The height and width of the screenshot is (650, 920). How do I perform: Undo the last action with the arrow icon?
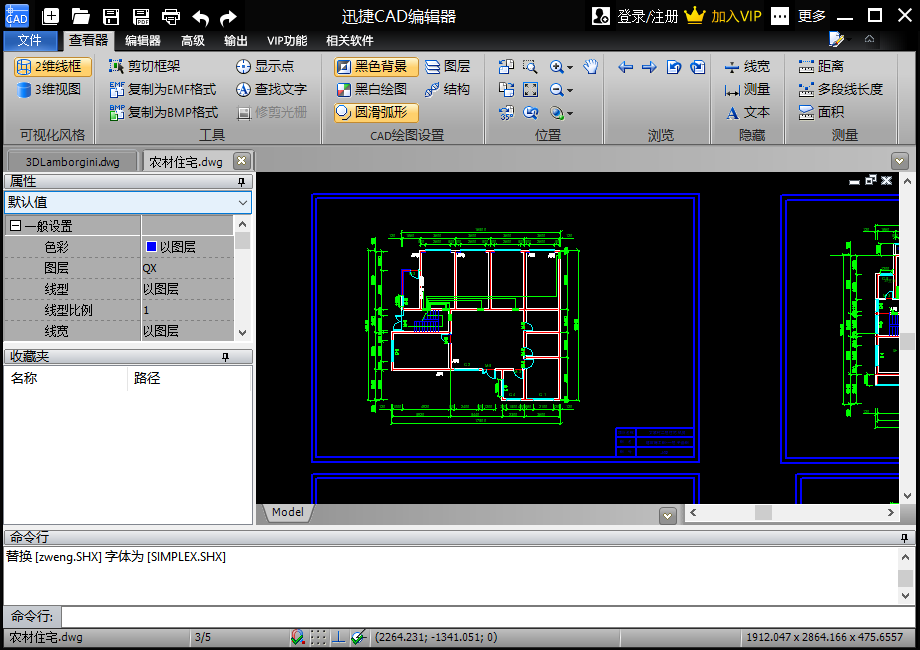tap(201, 17)
